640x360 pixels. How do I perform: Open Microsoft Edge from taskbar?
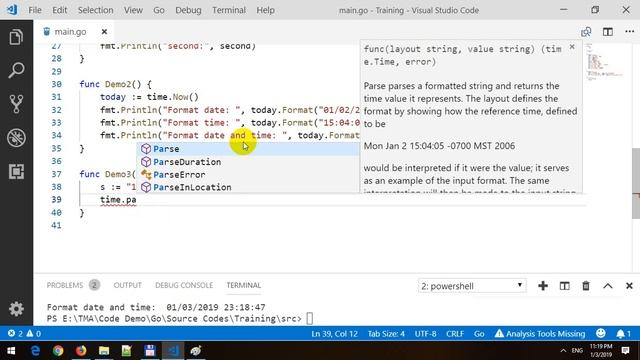point(35,351)
